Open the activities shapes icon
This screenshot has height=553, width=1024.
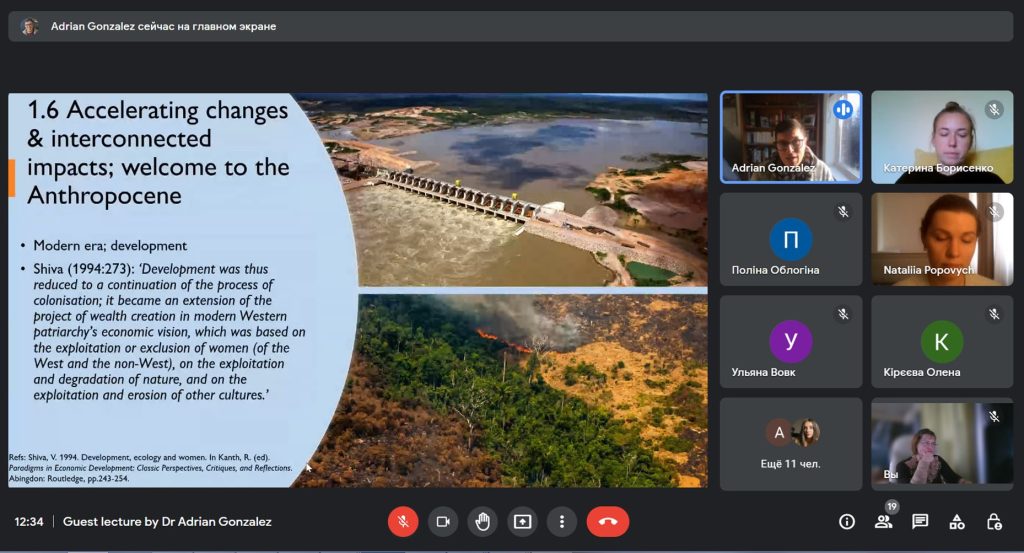957,521
